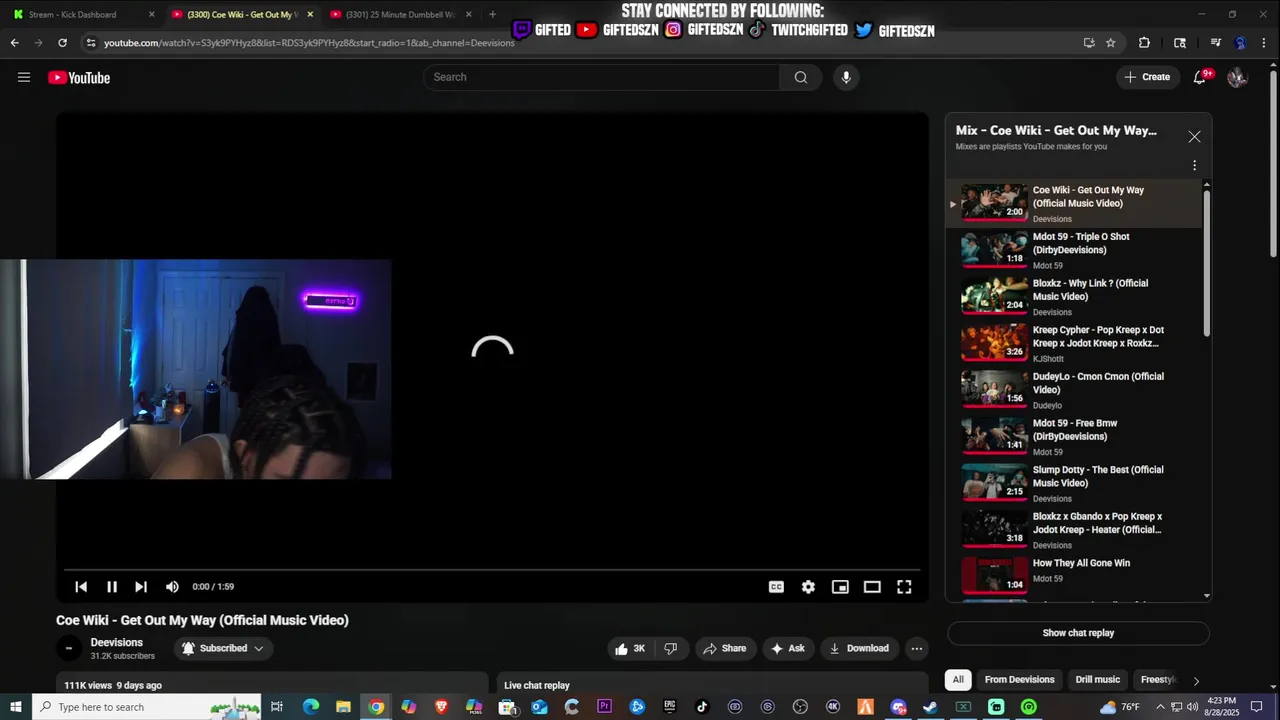1280x720 pixels.
Task: Focus the YouTube search field
Action: coord(601,77)
